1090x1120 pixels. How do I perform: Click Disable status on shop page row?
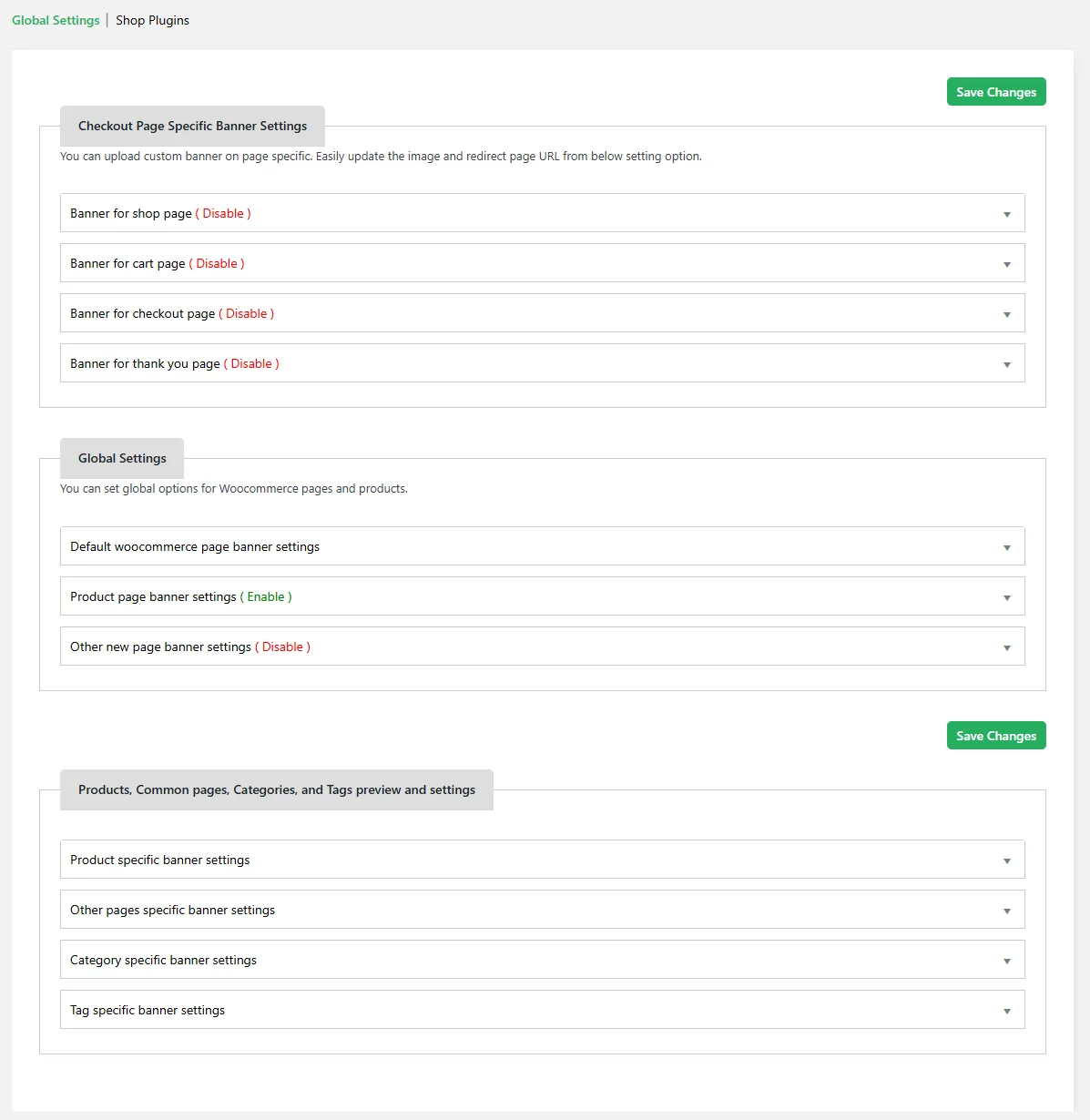click(x=223, y=213)
